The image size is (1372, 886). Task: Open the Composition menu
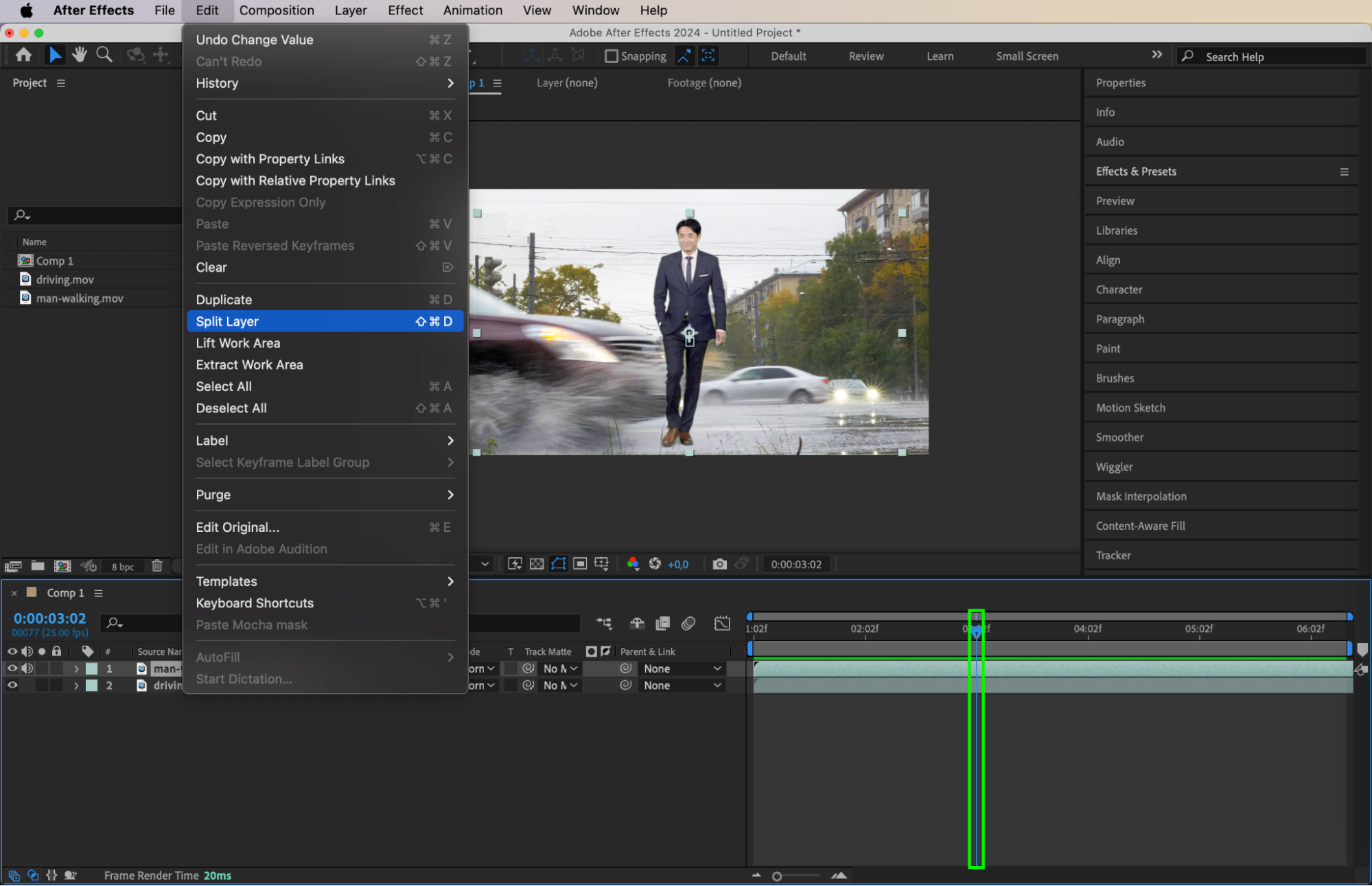277,10
